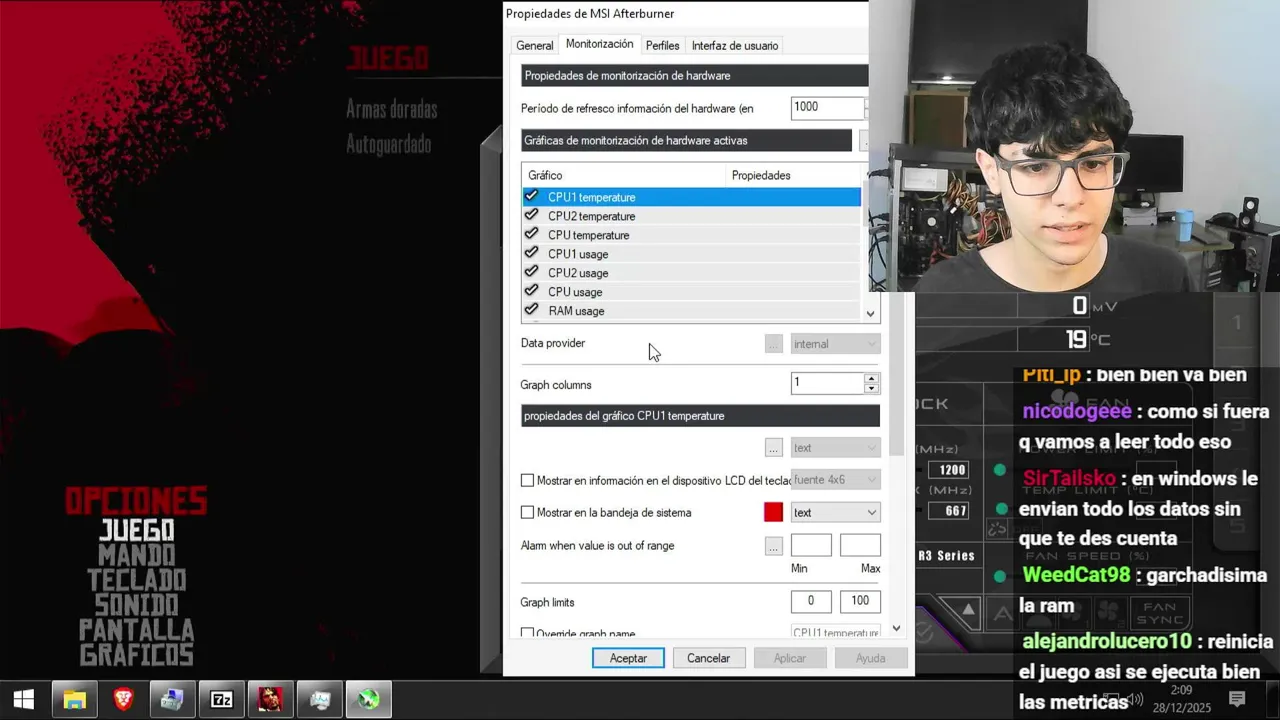Click the green slider knob beside 667

(1001, 510)
